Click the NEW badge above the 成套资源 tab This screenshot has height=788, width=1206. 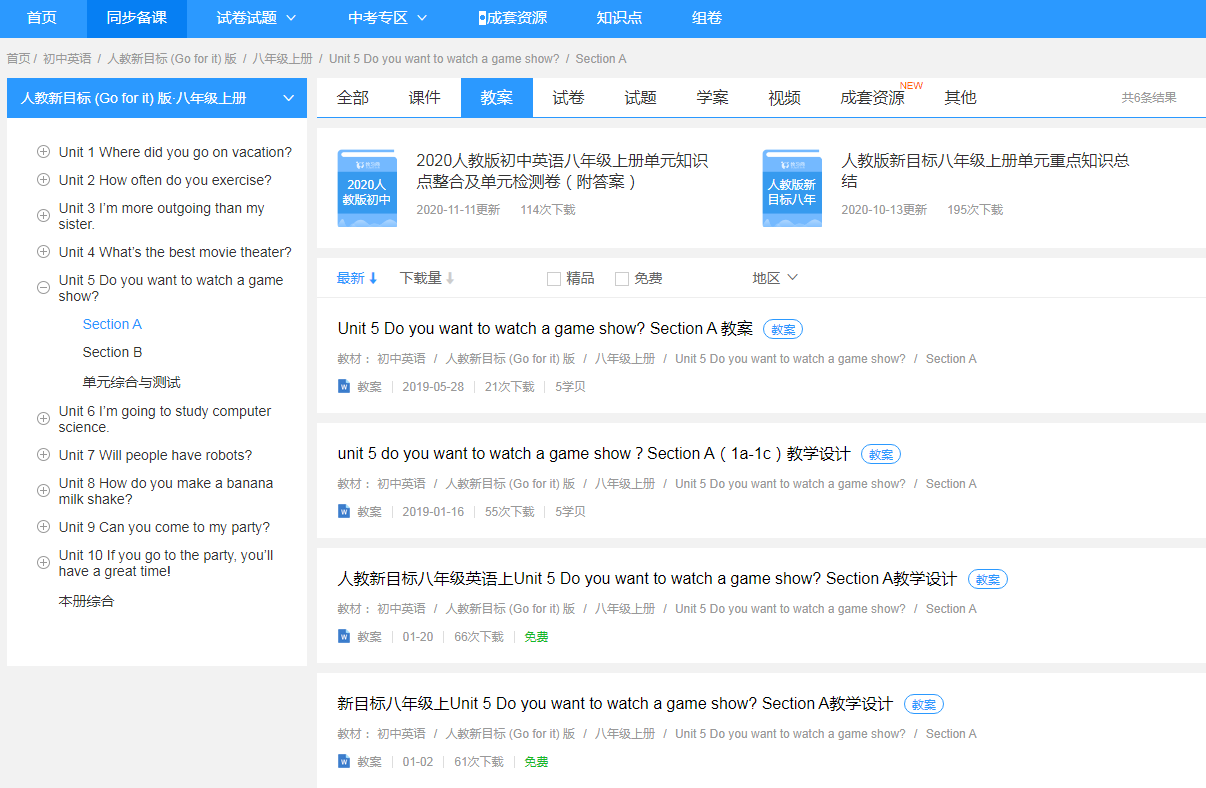pyautogui.click(x=913, y=85)
